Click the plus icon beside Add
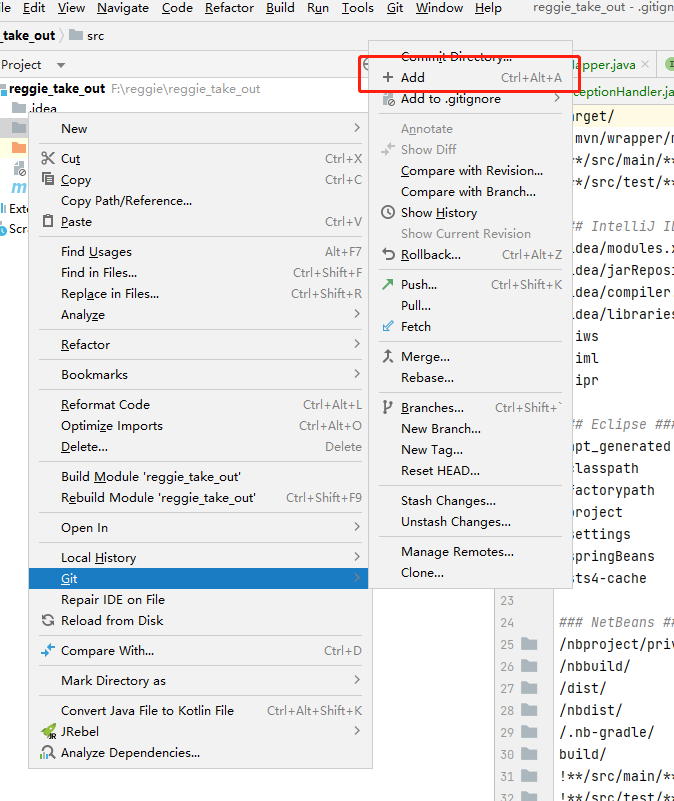The image size is (674, 801). [388, 77]
